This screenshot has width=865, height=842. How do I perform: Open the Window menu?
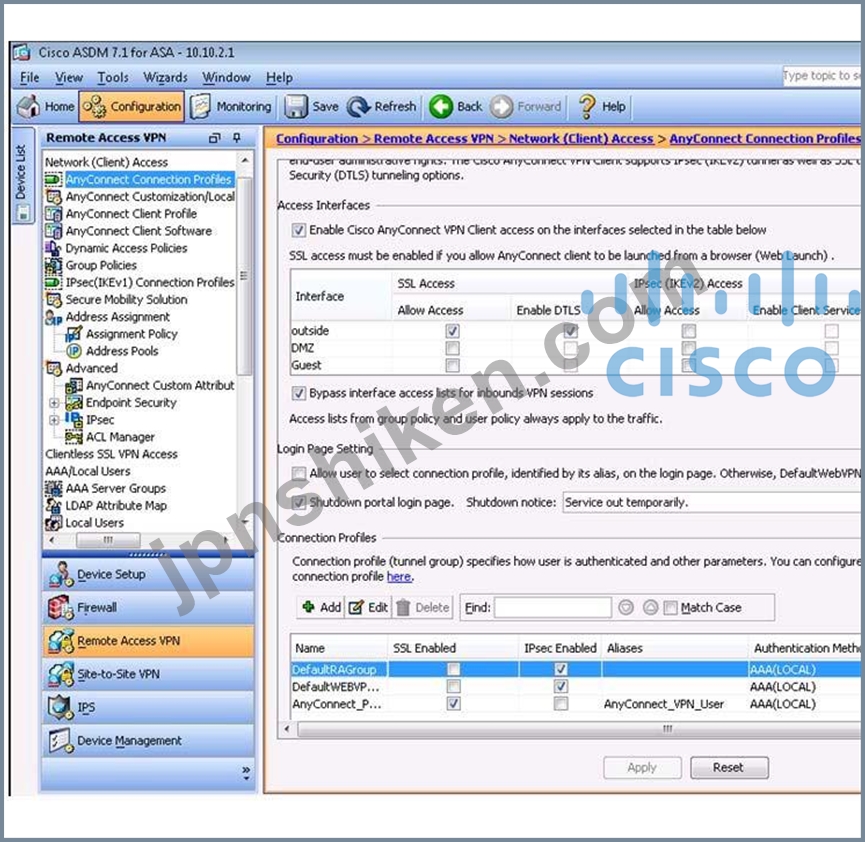[226, 77]
